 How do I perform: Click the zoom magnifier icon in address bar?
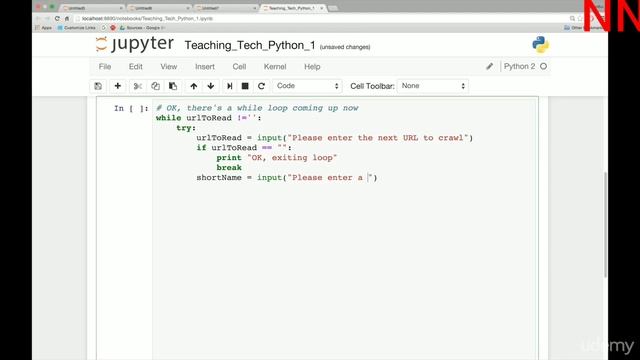pyautogui.click(x=572, y=18)
